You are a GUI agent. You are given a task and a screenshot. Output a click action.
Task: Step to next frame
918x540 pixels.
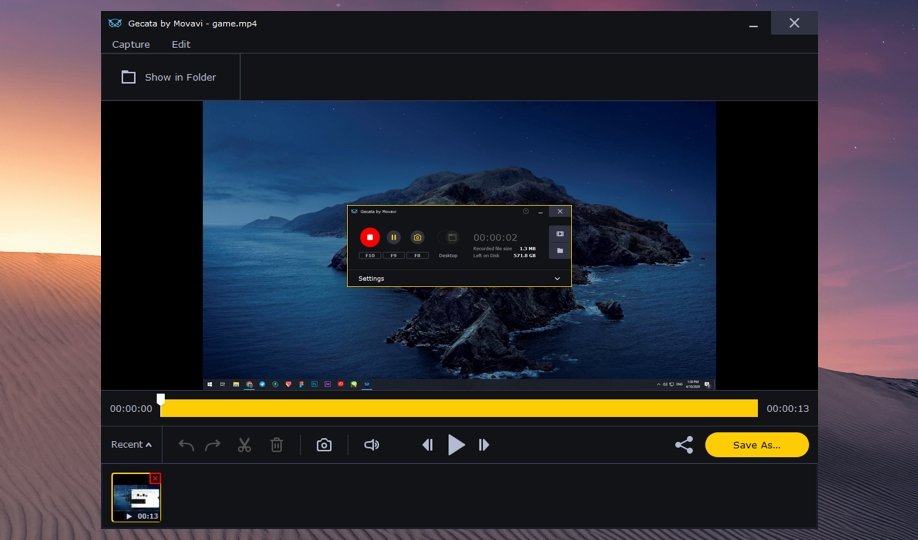(x=484, y=445)
